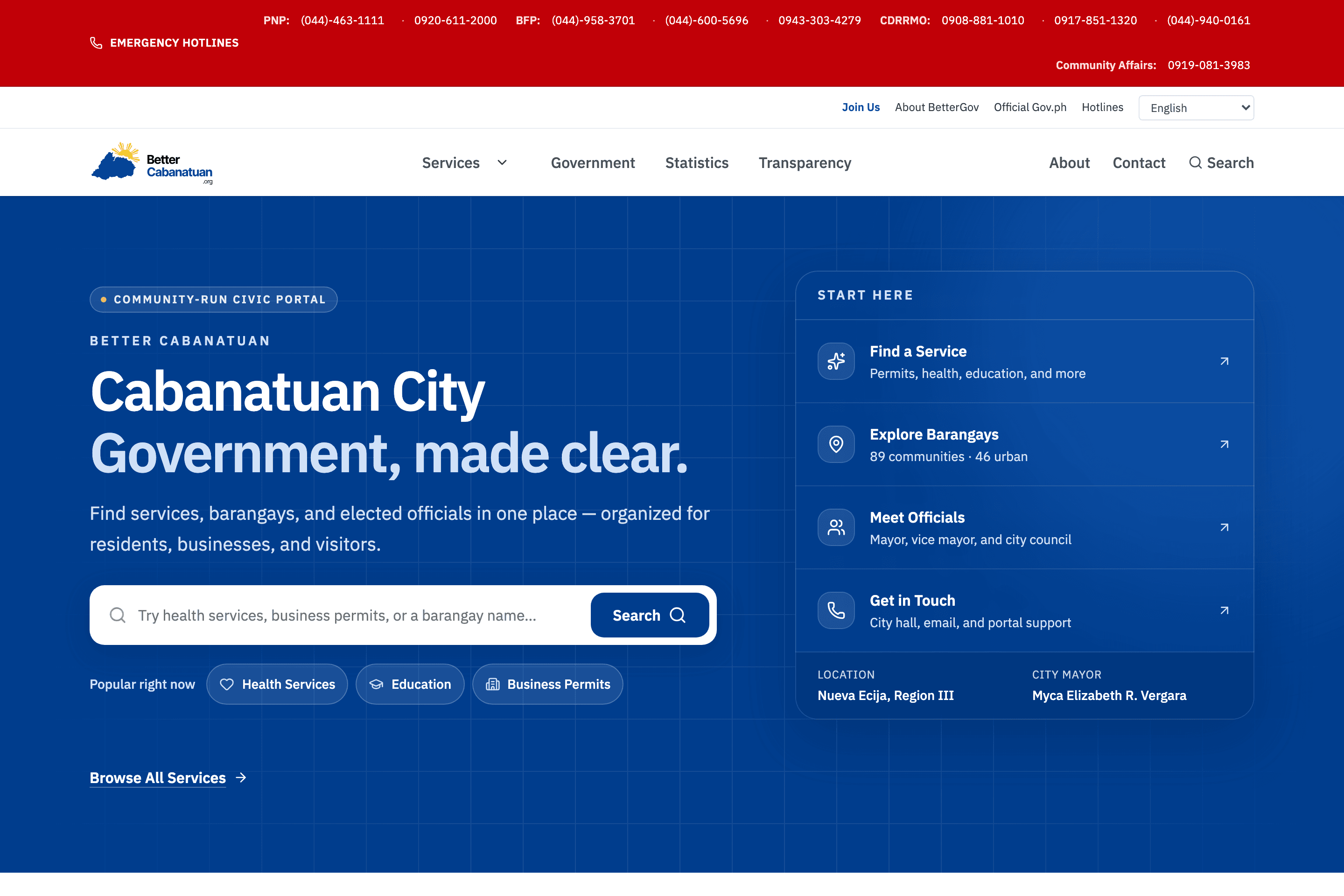The image size is (1344, 896).
Task: Open the Hotlines top link
Action: pos(1102,107)
